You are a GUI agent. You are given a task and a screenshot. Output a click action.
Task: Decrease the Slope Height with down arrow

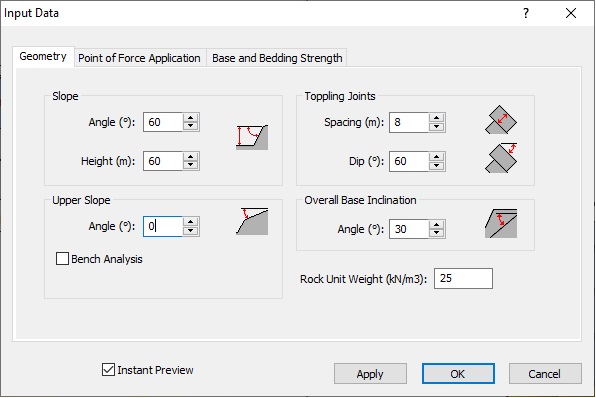pyautogui.click(x=190, y=166)
